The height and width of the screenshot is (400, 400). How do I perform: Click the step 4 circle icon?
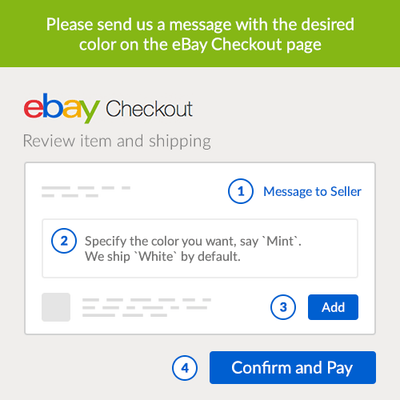pyautogui.click(x=185, y=368)
